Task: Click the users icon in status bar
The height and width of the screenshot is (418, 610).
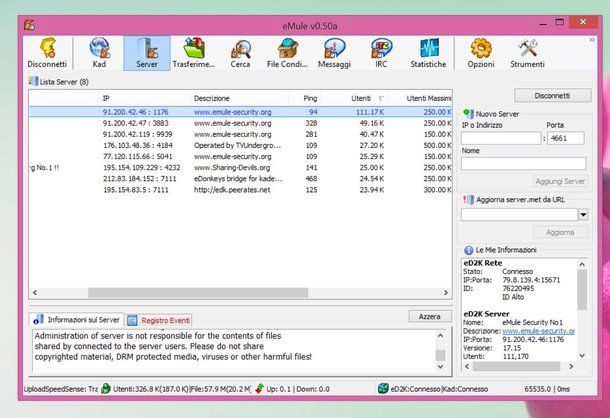Action: click(x=106, y=388)
